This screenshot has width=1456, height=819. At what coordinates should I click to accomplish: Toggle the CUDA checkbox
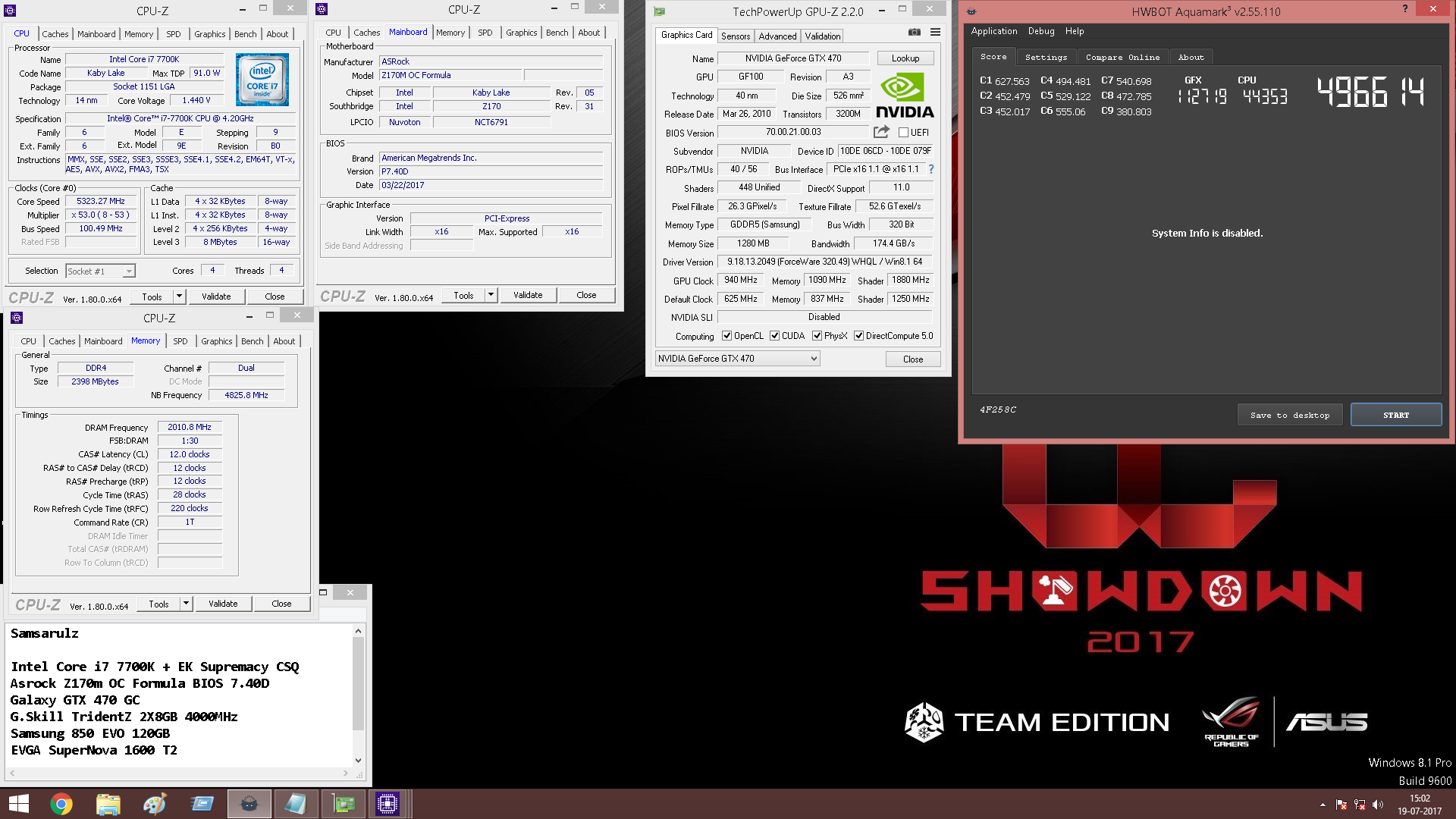[774, 336]
